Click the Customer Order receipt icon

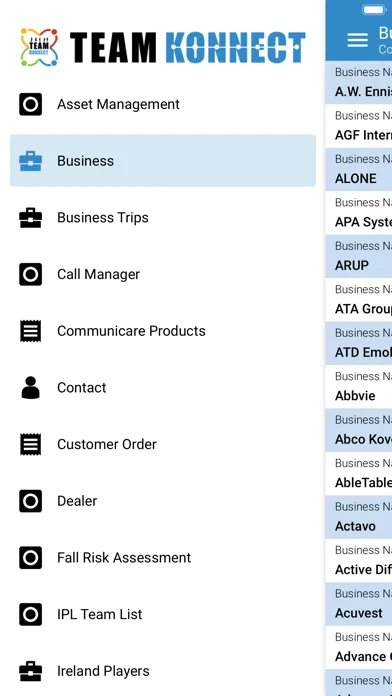point(31,444)
